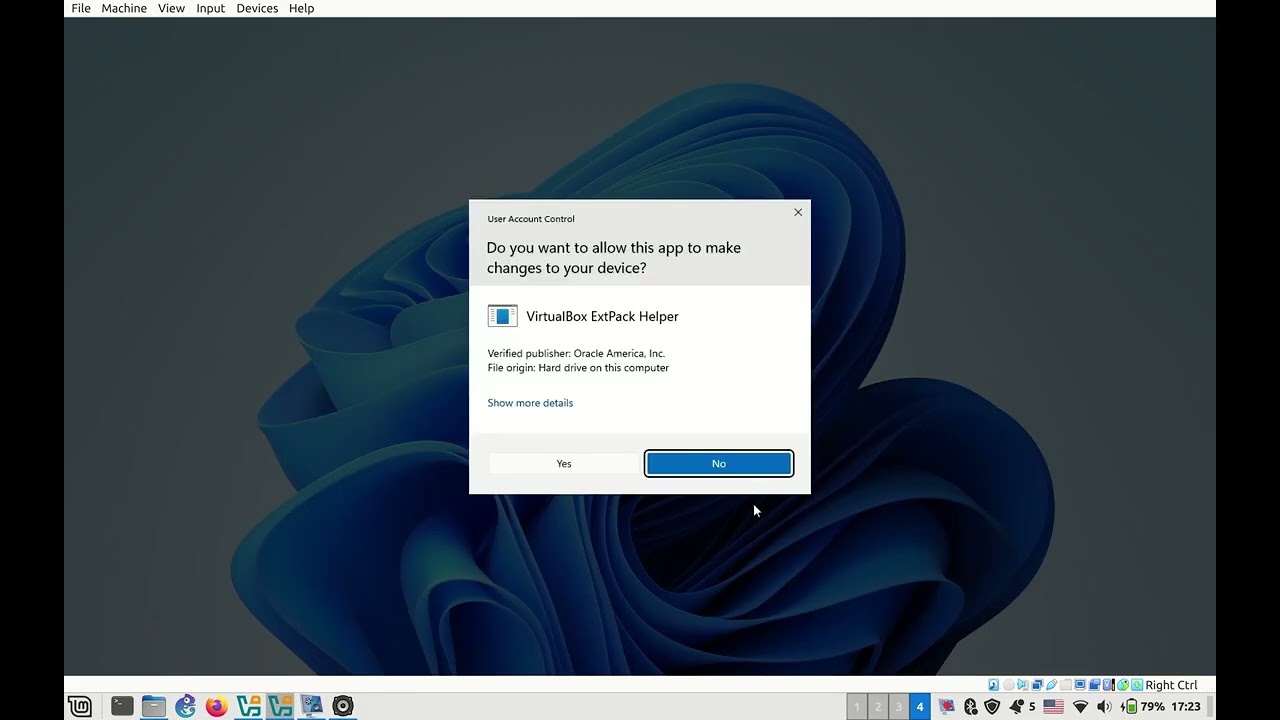Click the shared folders status icon
The width and height of the screenshot is (1280, 720).
1066,685
